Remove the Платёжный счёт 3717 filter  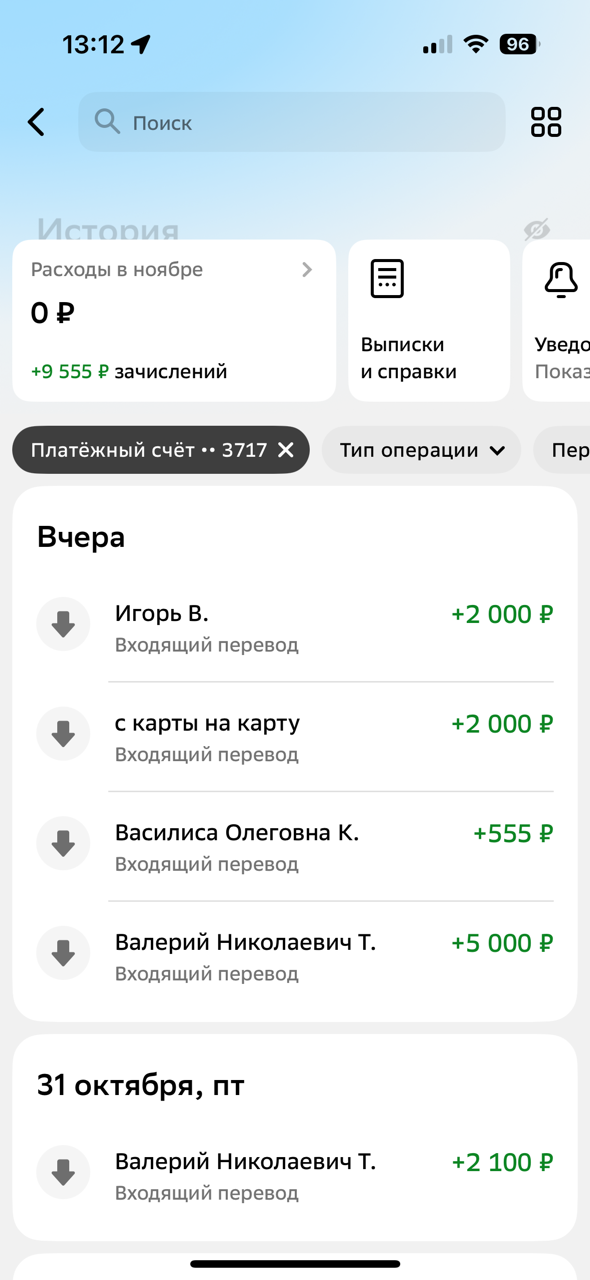(x=284, y=450)
